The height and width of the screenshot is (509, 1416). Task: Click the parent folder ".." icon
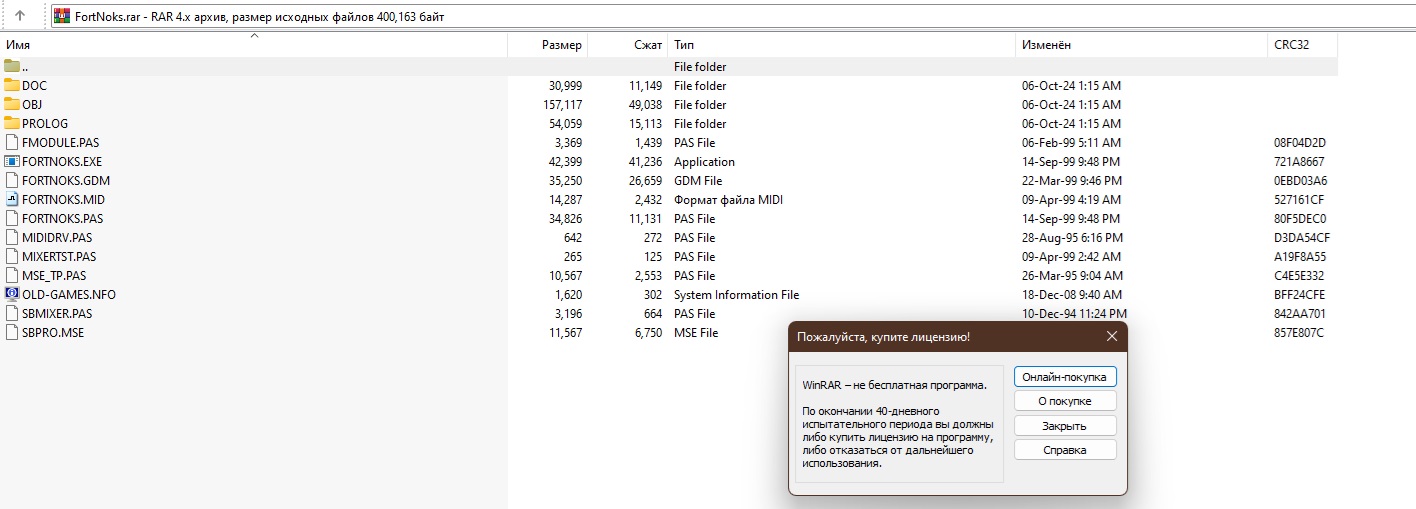pos(12,67)
